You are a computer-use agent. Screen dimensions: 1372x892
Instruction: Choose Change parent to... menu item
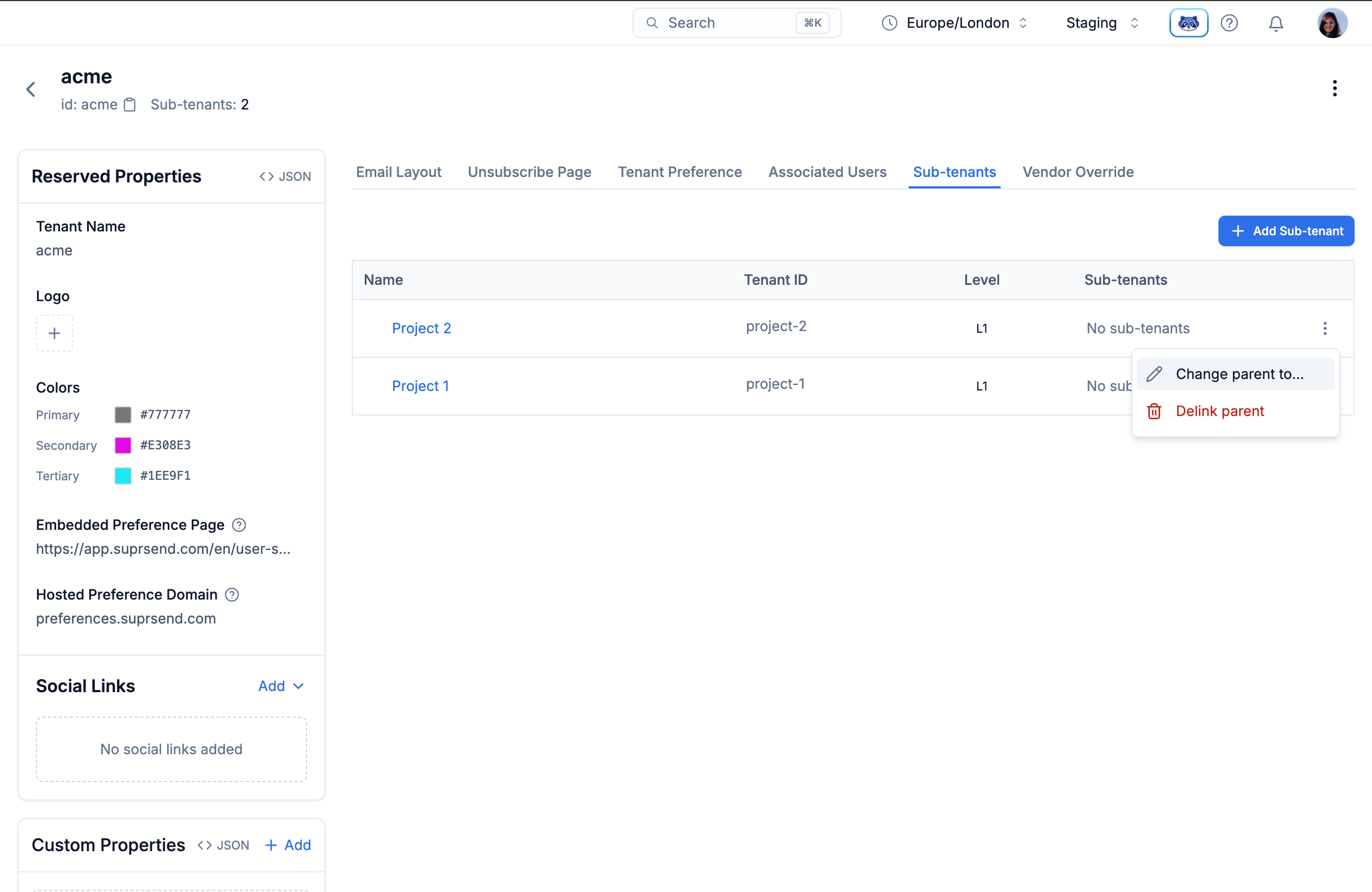1235,374
